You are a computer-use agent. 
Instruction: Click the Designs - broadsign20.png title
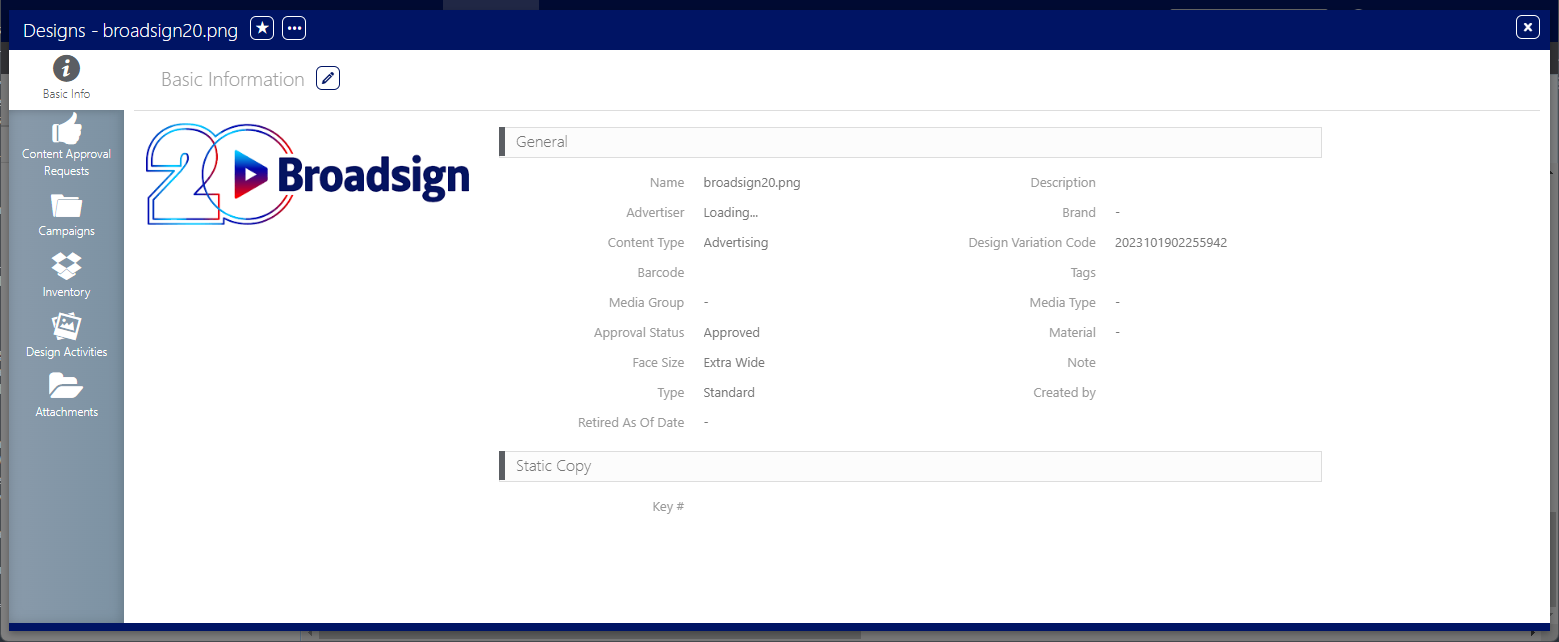(x=130, y=30)
